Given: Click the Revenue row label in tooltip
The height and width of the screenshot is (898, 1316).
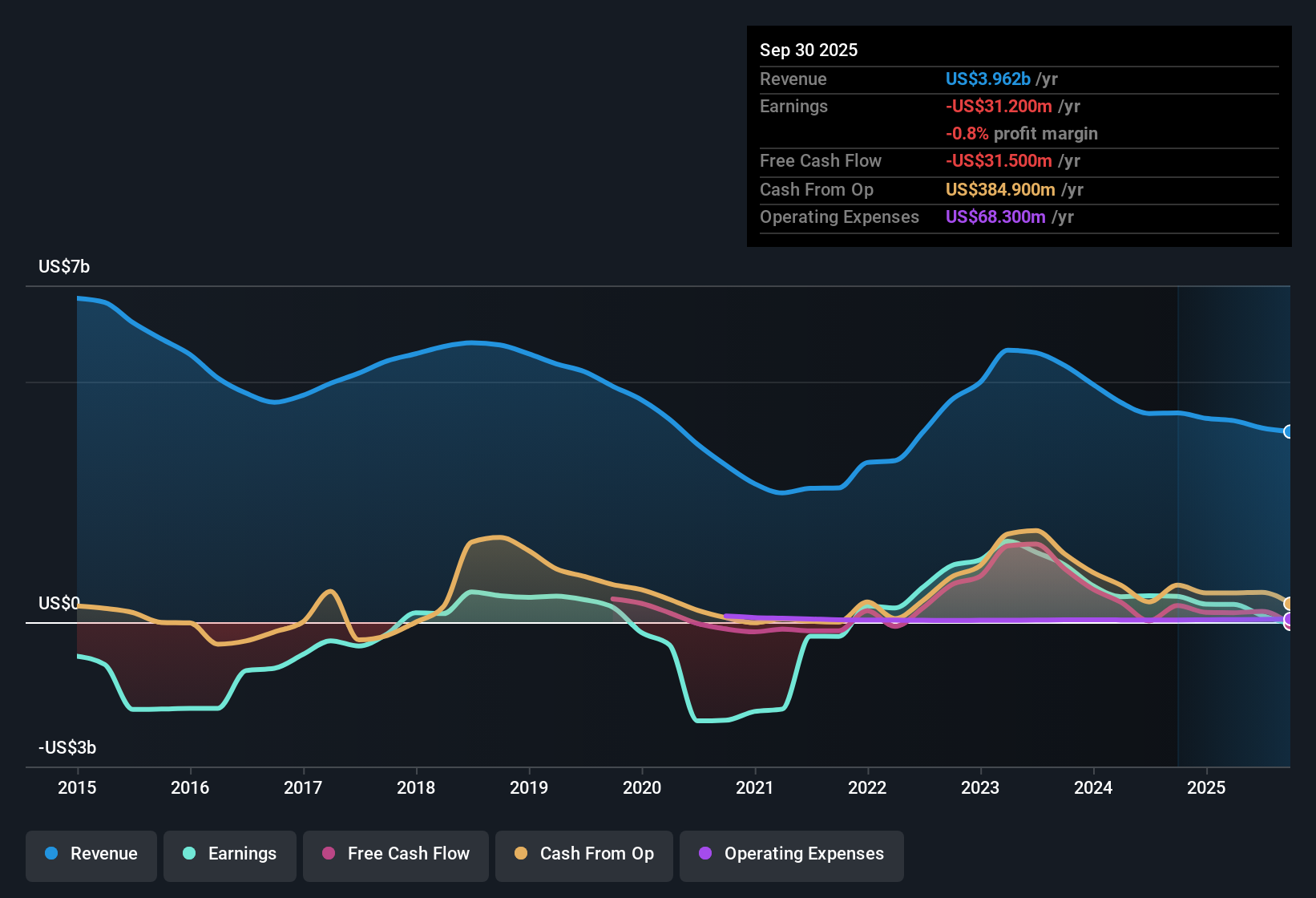Looking at the screenshot, I should [793, 79].
